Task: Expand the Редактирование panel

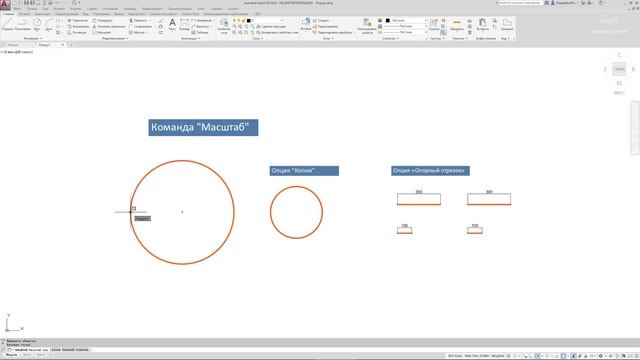Action: coord(115,38)
